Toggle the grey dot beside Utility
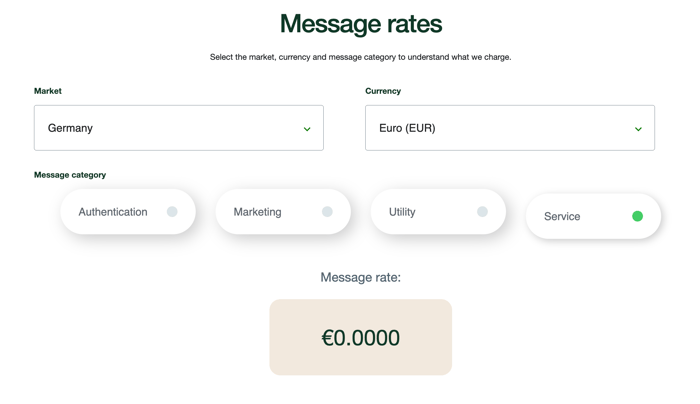This screenshot has height=404, width=700. (482, 212)
